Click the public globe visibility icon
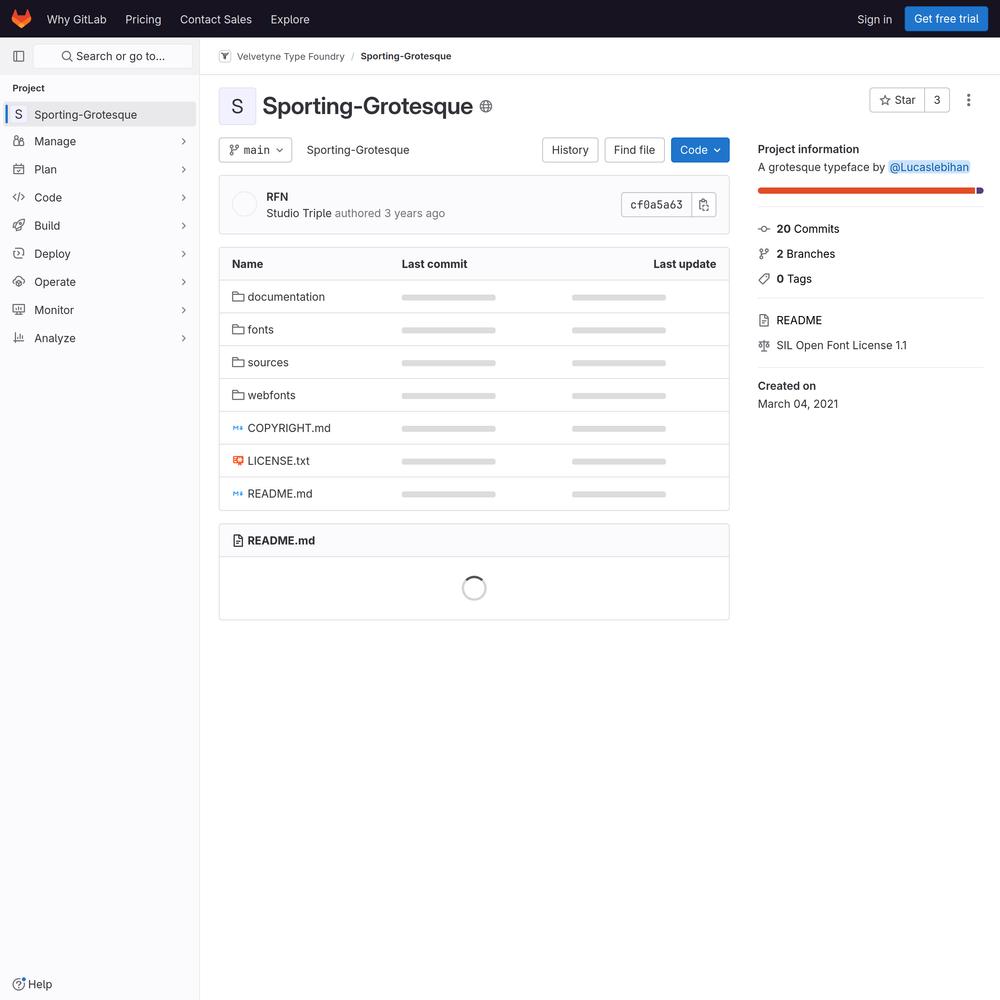The image size is (1000, 1000). (x=485, y=107)
